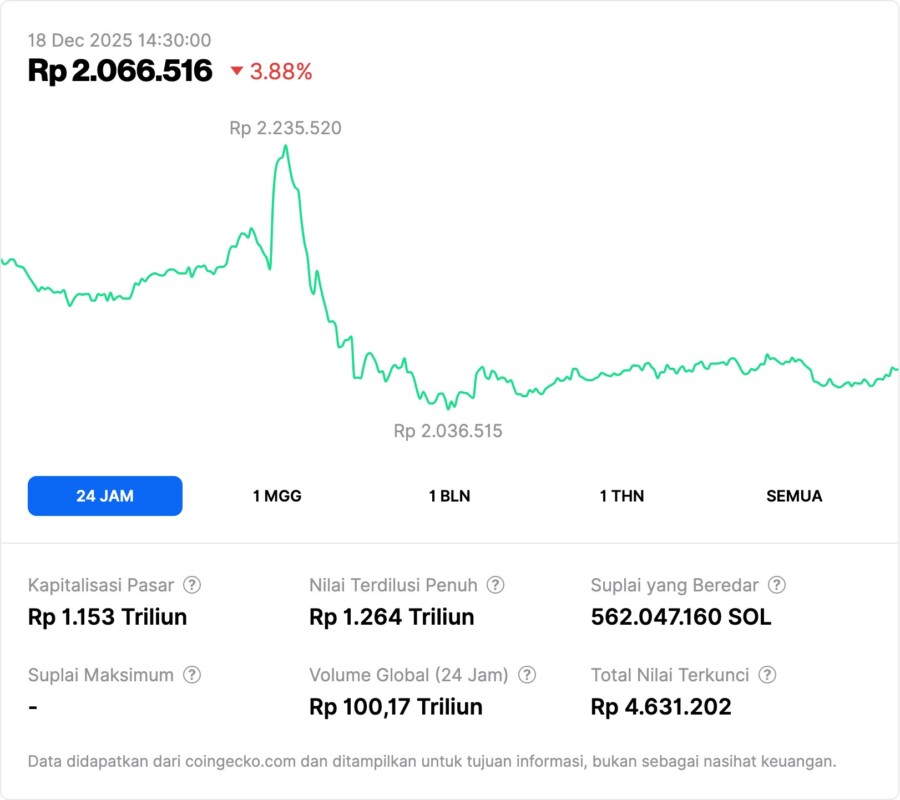Click the Rp 1.153 Triliun market cap value
The width and height of the screenshot is (900, 800).
(107, 617)
